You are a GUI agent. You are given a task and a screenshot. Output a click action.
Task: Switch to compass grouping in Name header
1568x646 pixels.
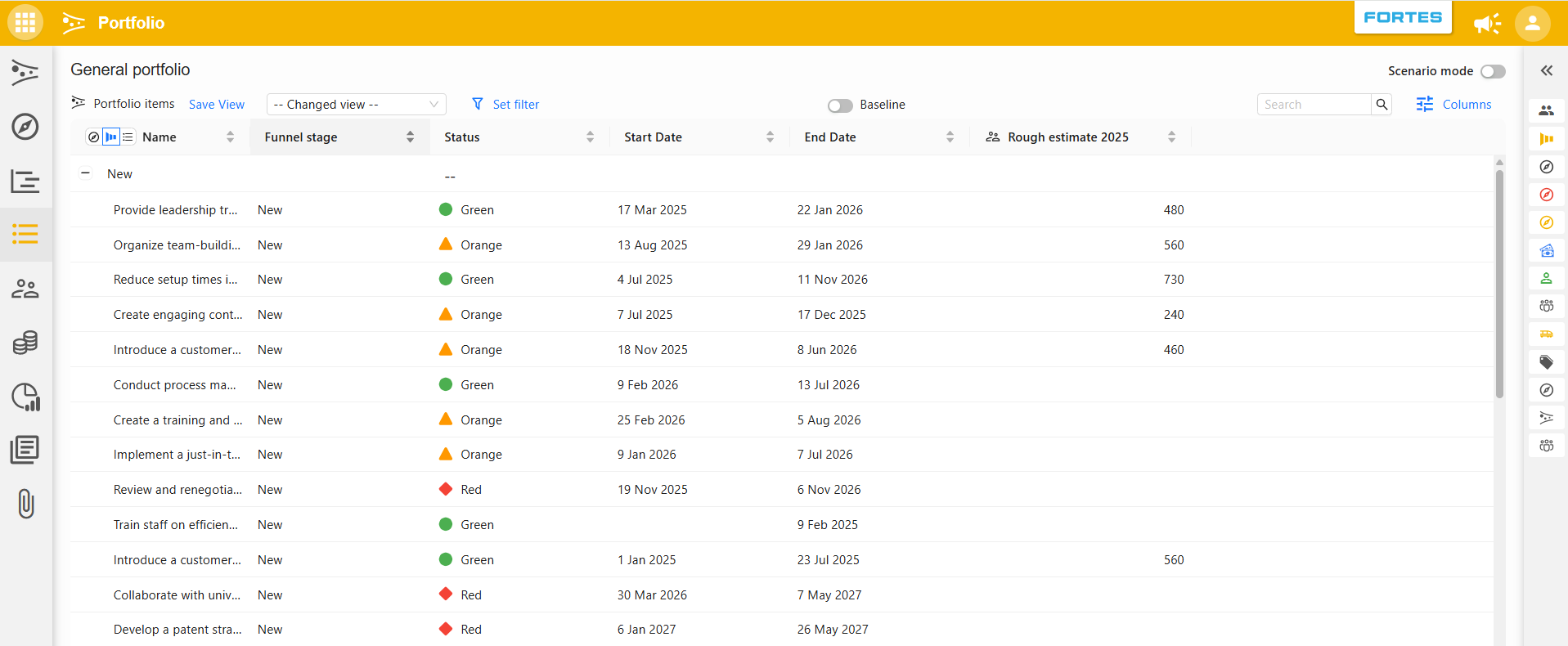tap(93, 137)
